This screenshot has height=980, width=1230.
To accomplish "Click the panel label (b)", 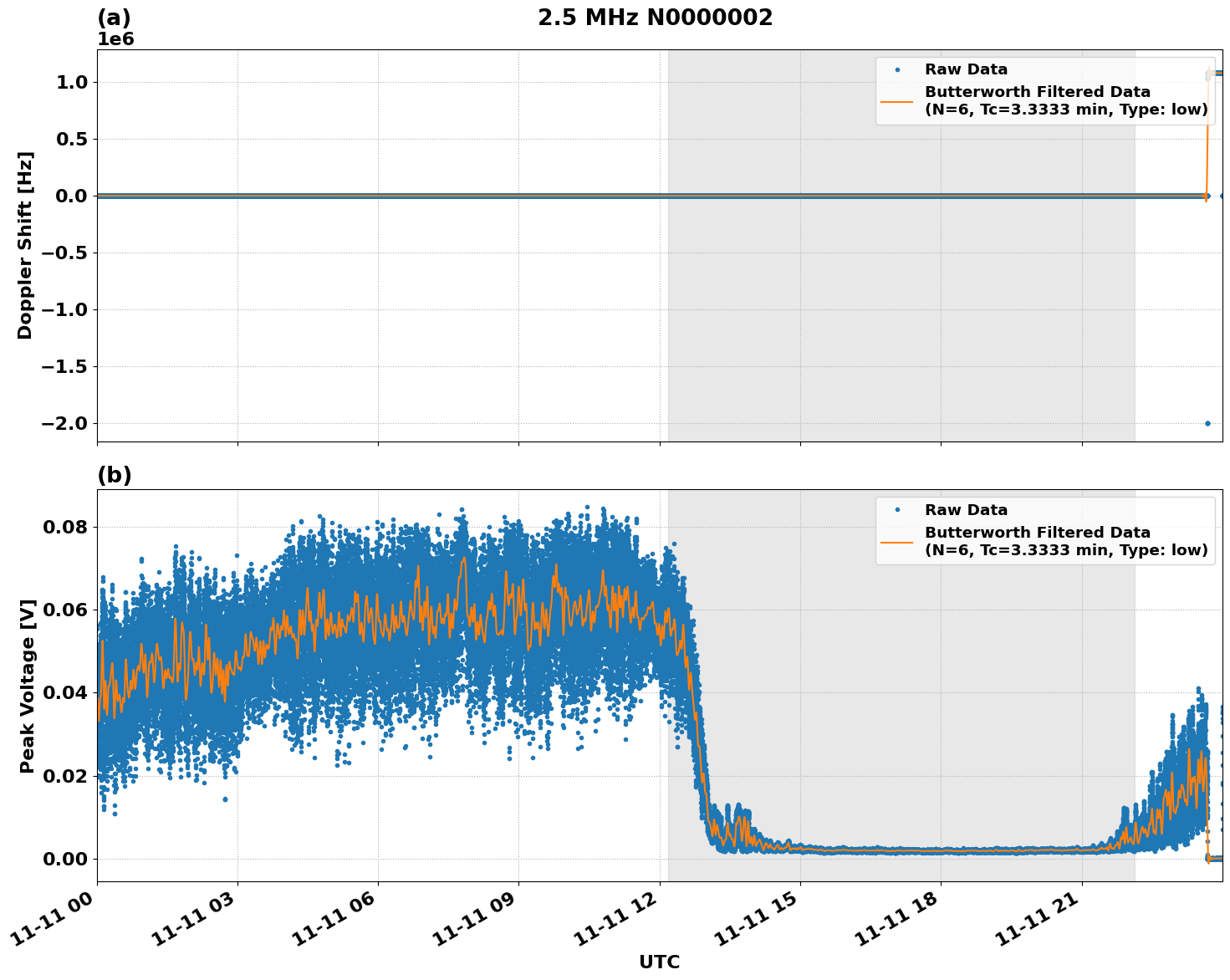I will [x=115, y=473].
